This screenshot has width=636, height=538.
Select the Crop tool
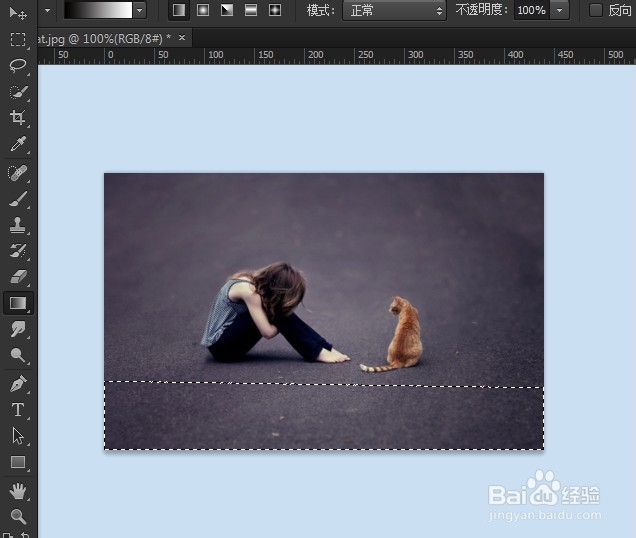(x=18, y=118)
